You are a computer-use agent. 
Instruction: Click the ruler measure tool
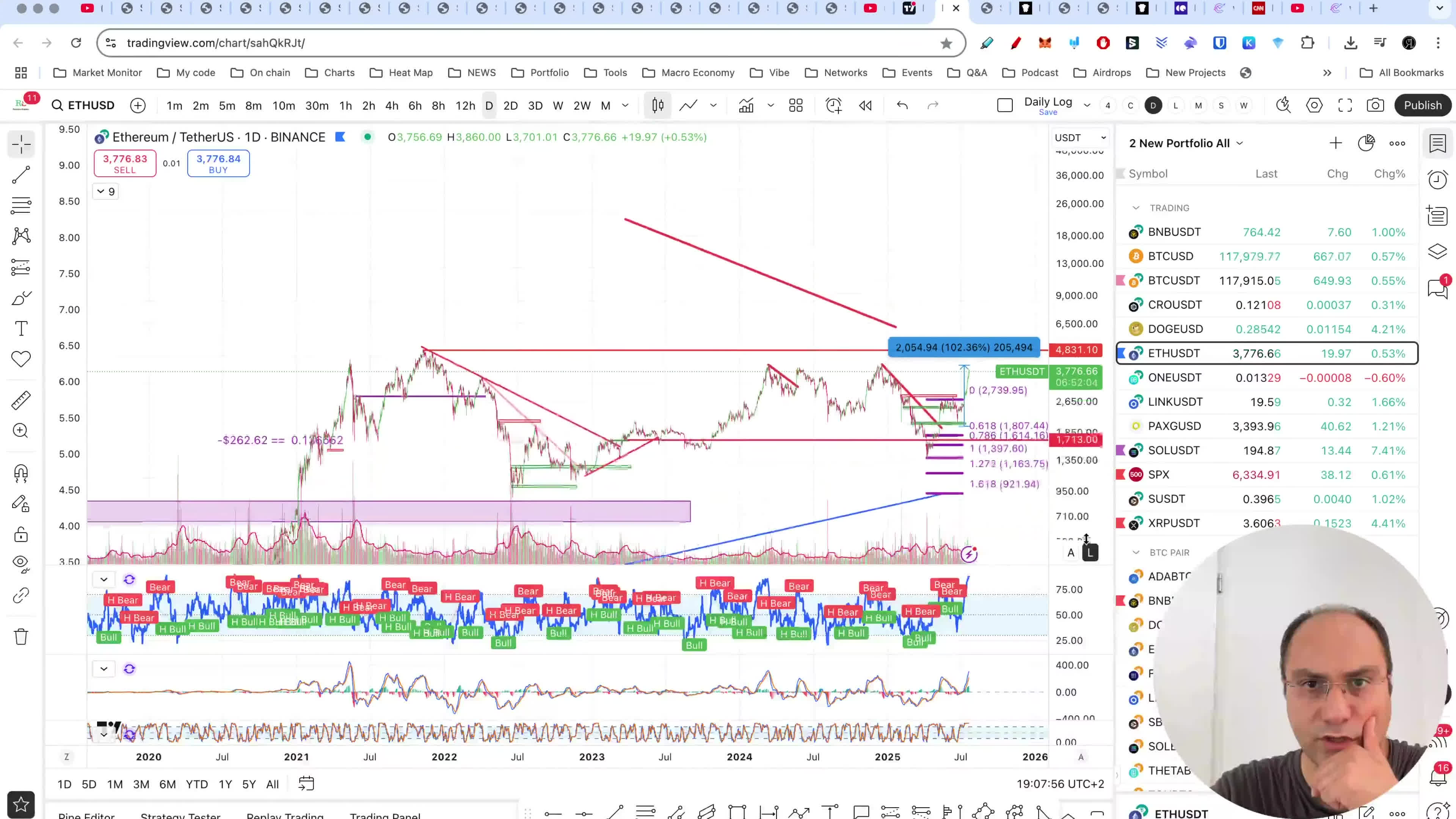[21, 400]
